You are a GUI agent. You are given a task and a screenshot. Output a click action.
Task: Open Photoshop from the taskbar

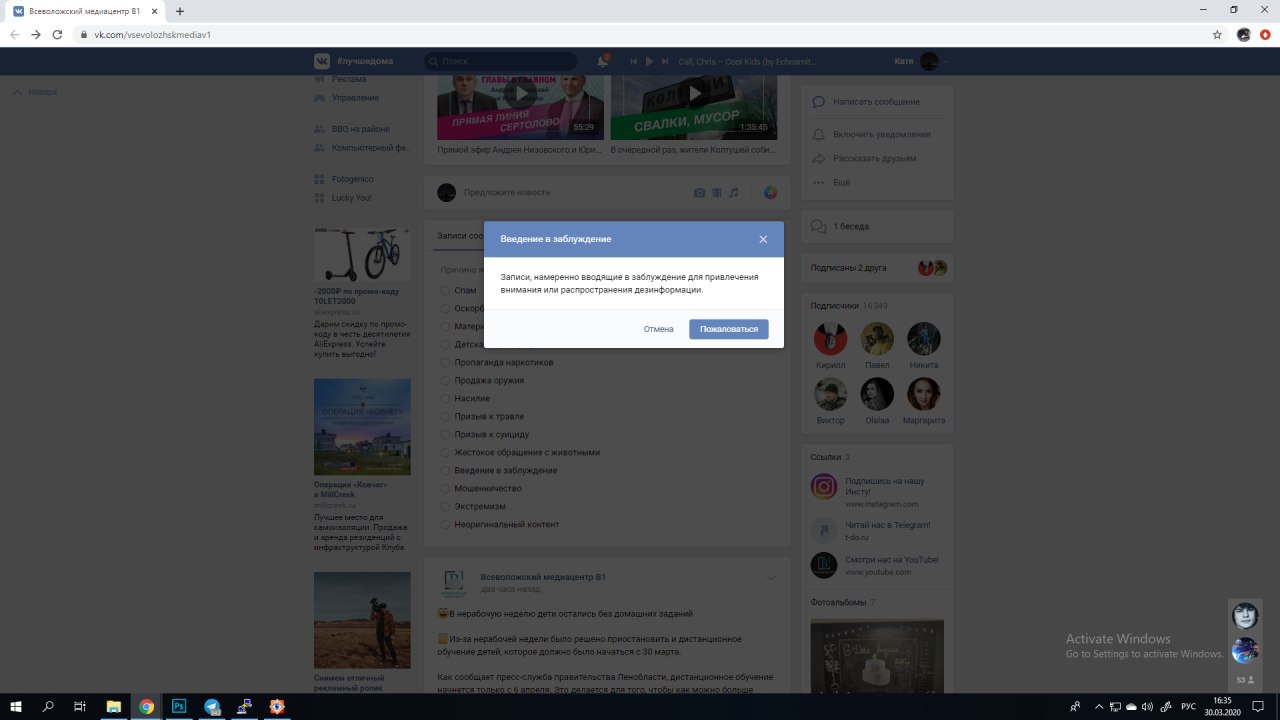tap(179, 706)
